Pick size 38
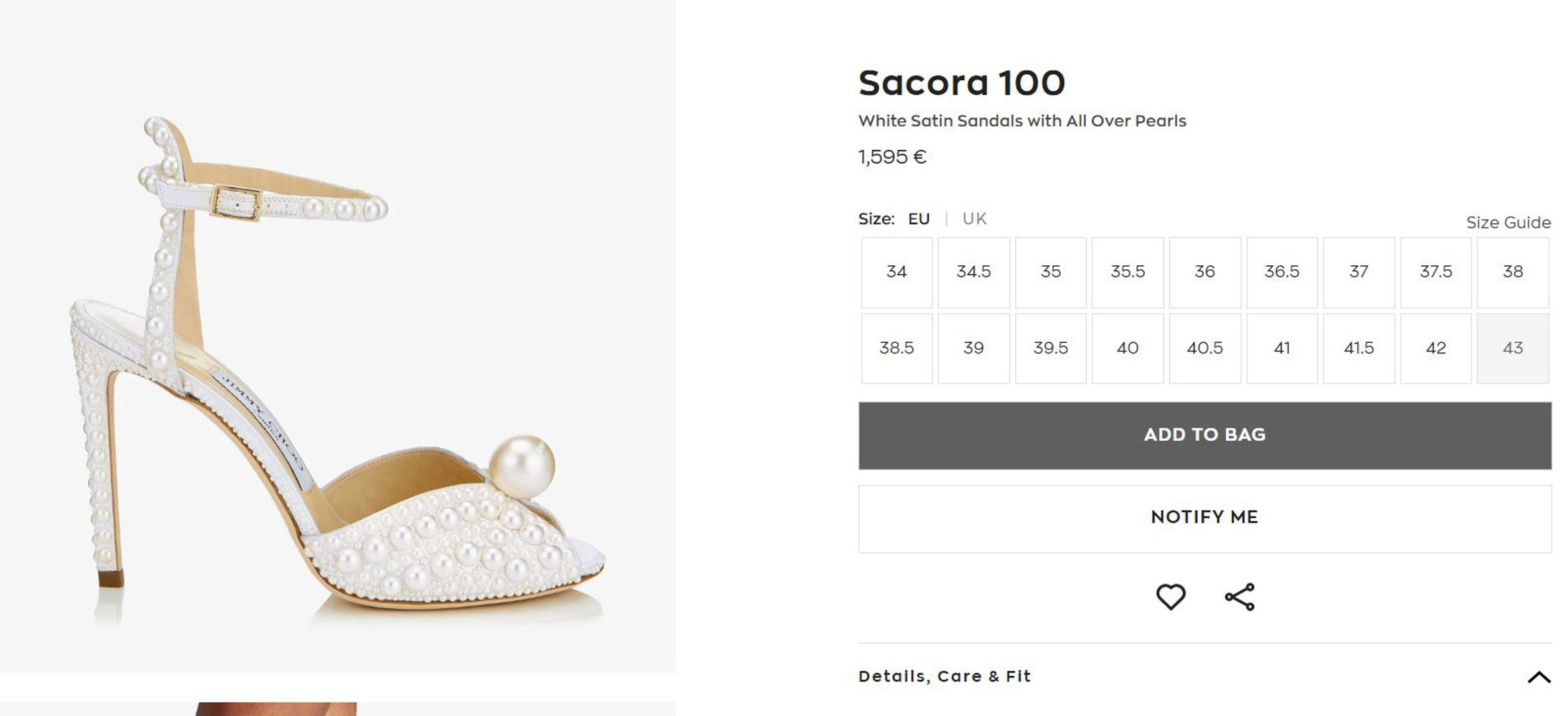 [1512, 272]
